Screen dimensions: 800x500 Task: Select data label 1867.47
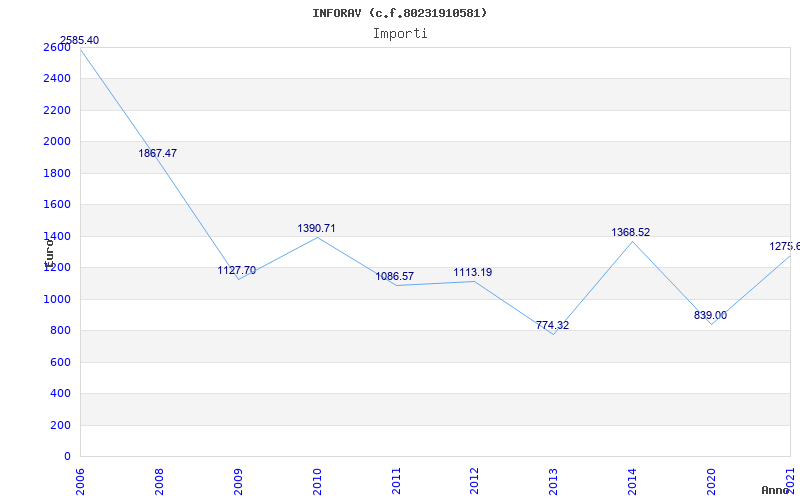point(158,153)
